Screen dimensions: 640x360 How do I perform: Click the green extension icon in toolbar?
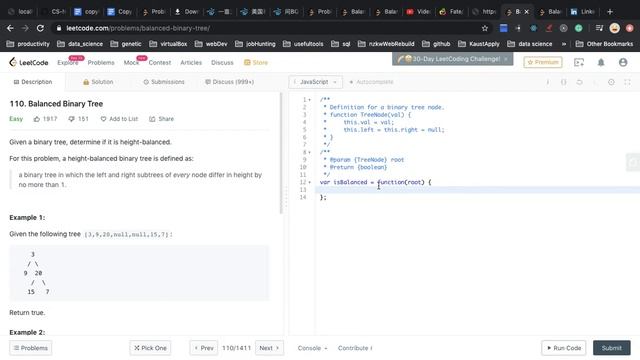click(578, 28)
